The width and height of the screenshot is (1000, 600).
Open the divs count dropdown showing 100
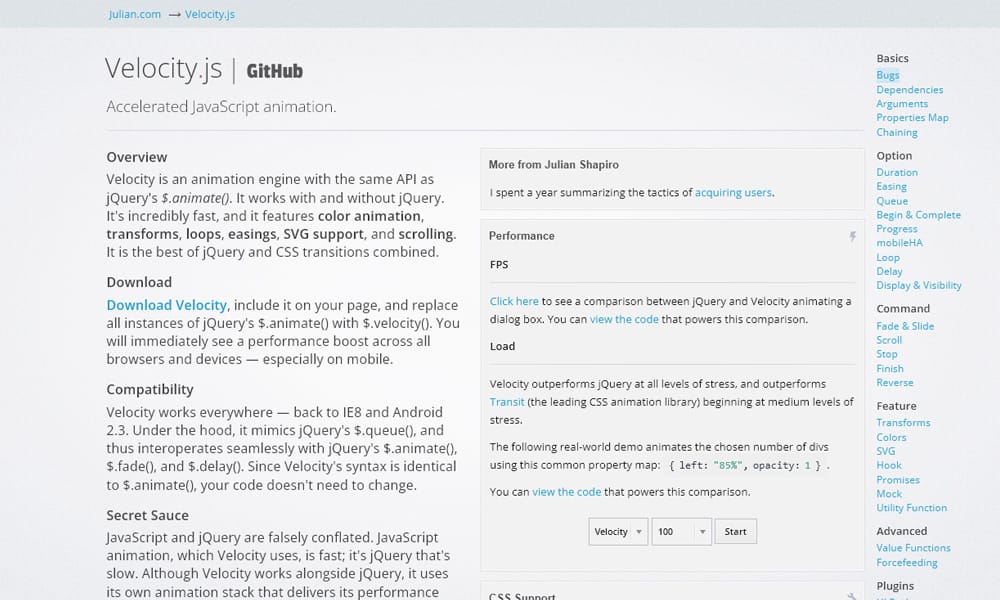tap(681, 531)
